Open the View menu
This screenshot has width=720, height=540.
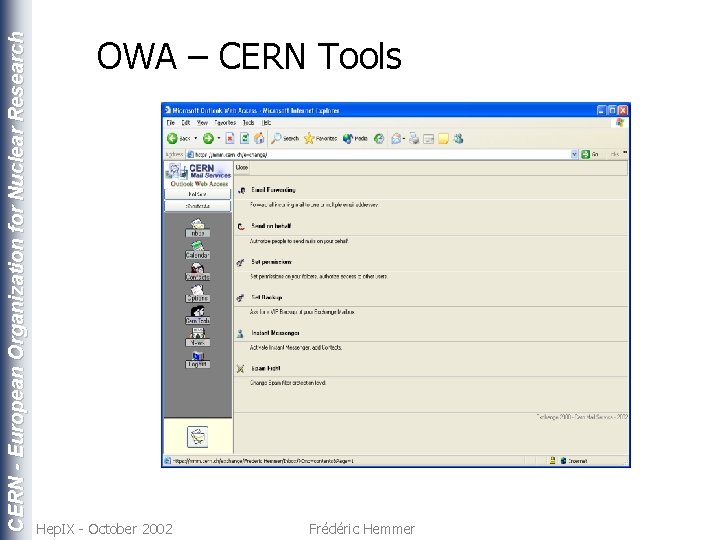click(202, 123)
